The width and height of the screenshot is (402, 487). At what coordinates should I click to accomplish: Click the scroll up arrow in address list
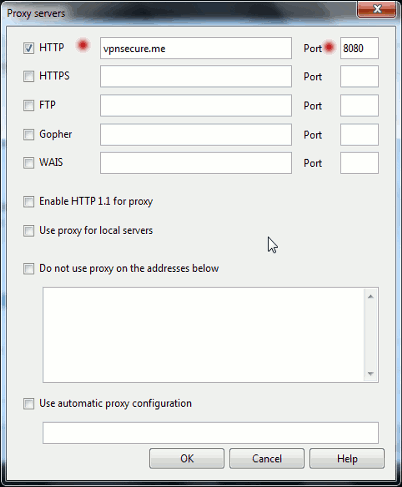pos(371,296)
